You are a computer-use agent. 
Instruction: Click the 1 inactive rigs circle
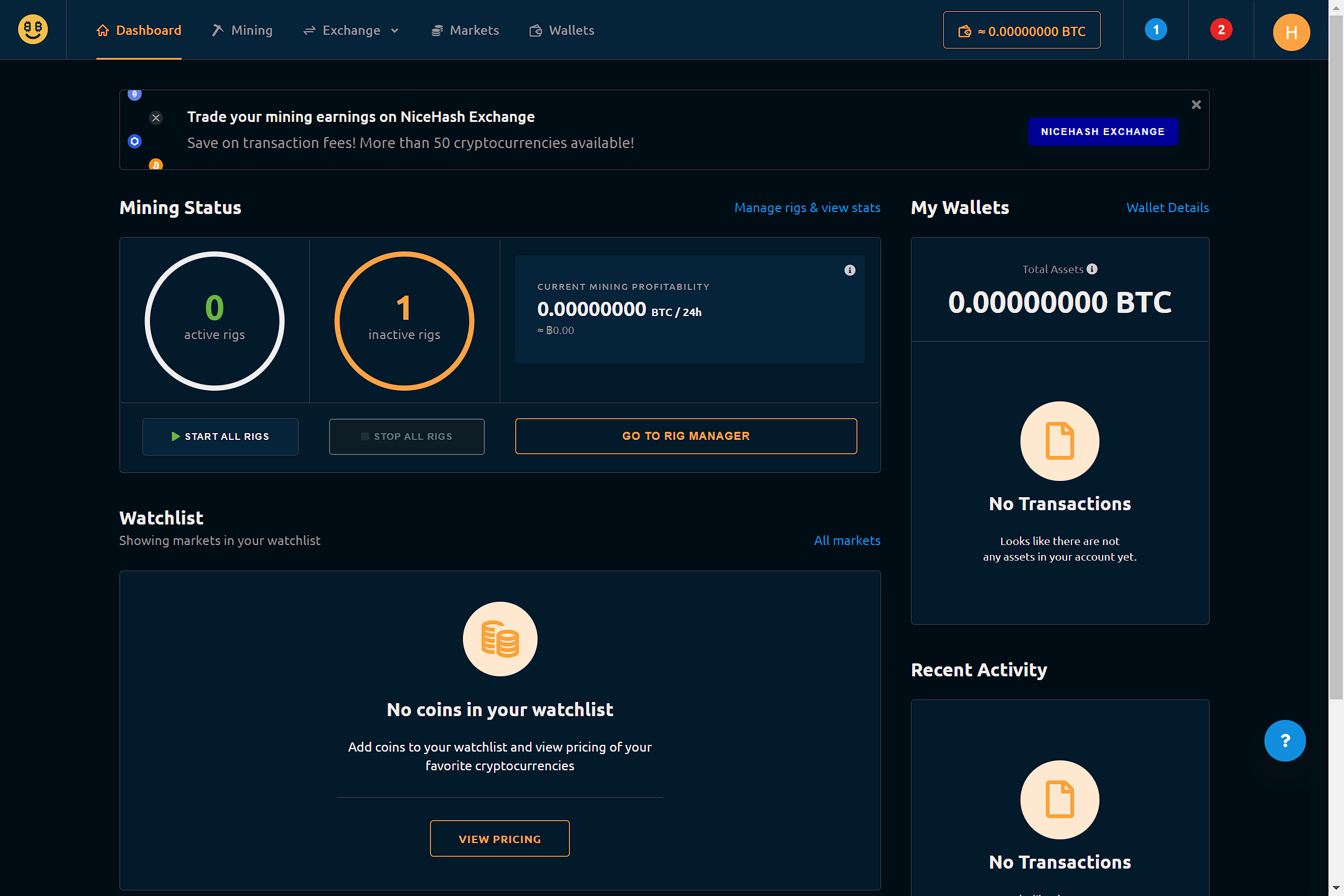coord(404,321)
